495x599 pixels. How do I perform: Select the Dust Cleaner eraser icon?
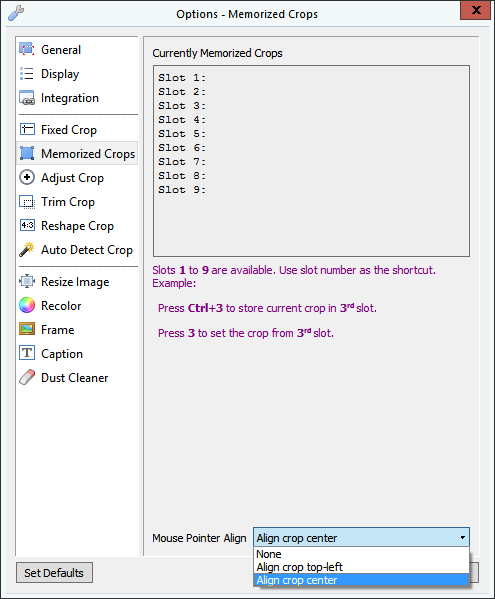pos(27,377)
